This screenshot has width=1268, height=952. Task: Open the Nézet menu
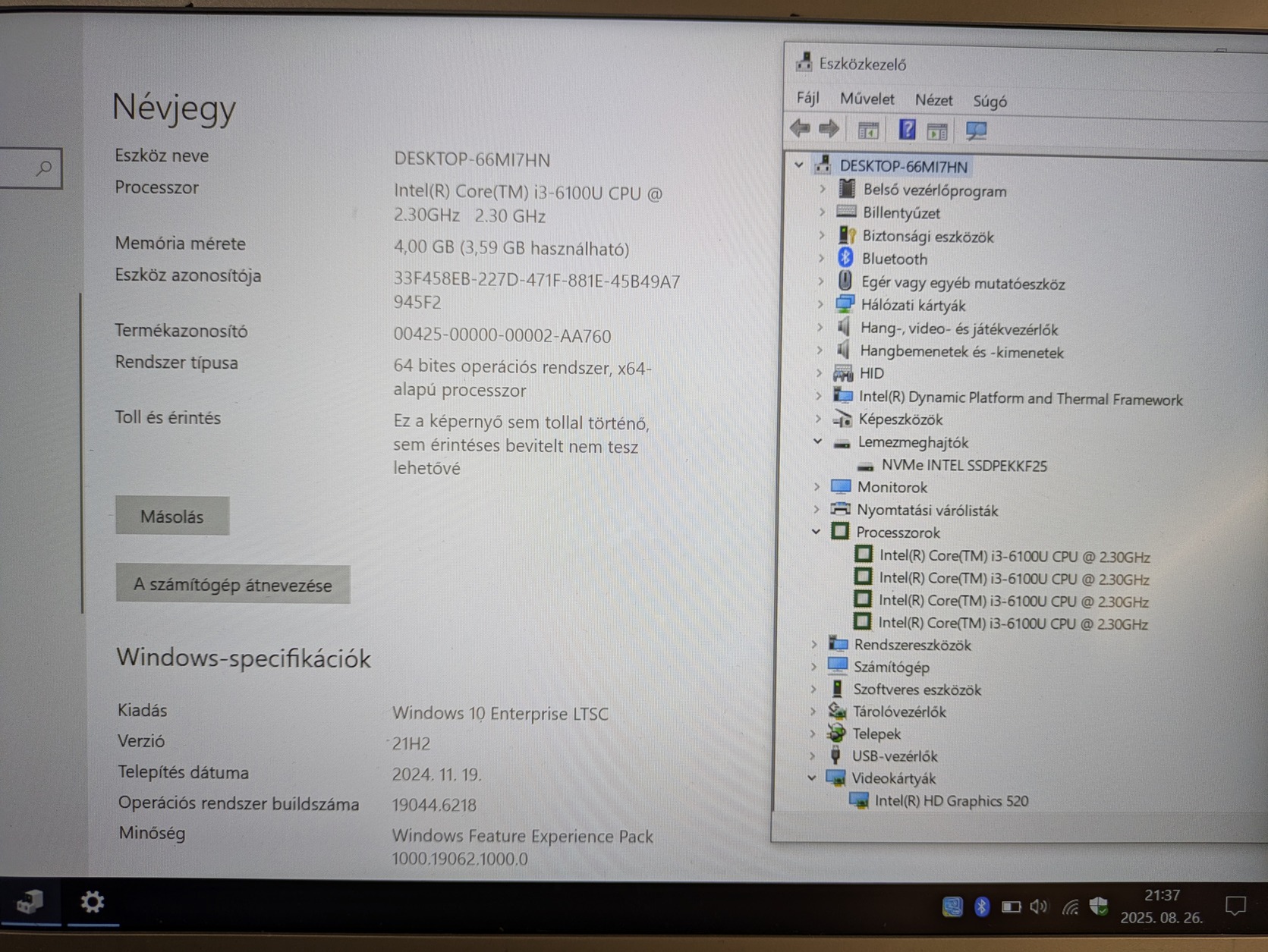(933, 100)
